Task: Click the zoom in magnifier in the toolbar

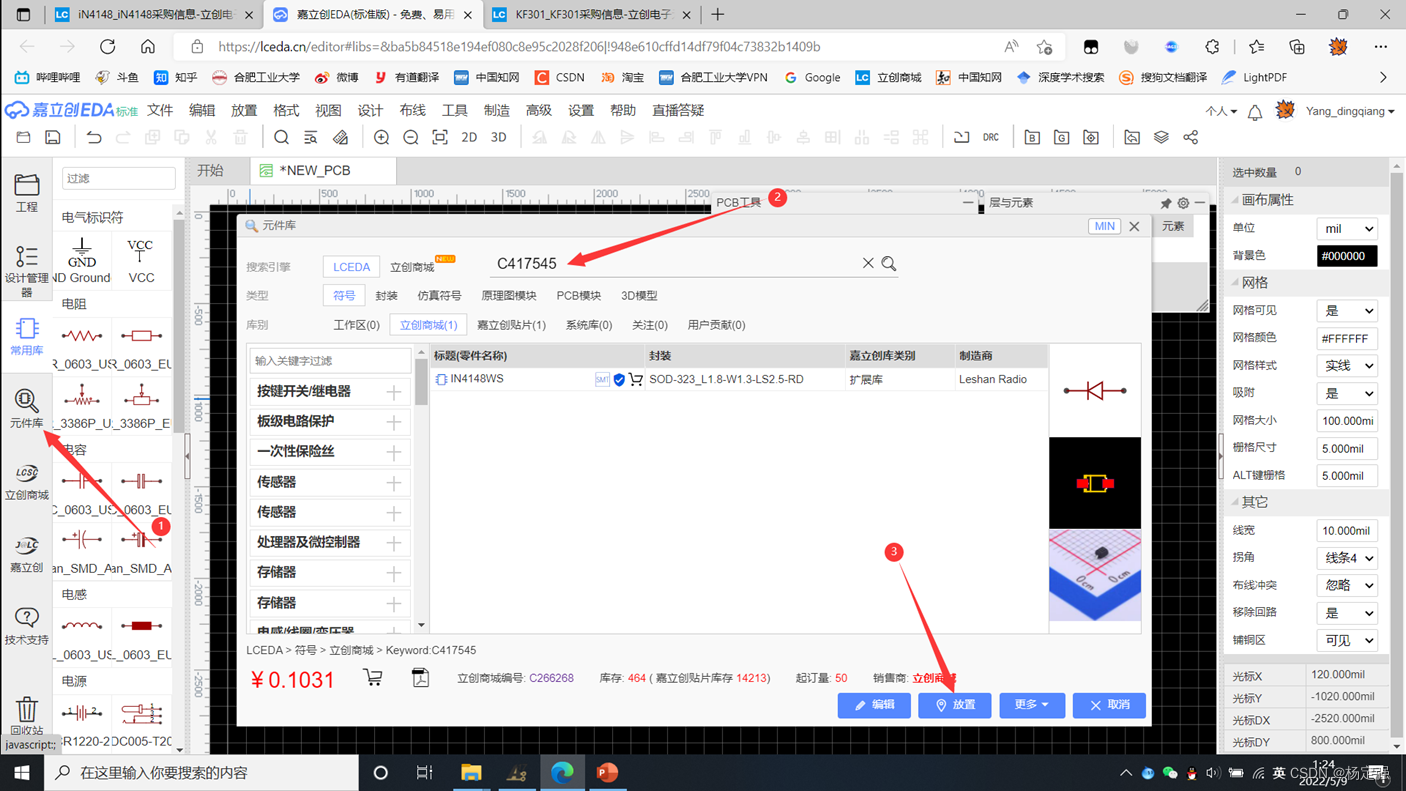Action: tap(381, 137)
